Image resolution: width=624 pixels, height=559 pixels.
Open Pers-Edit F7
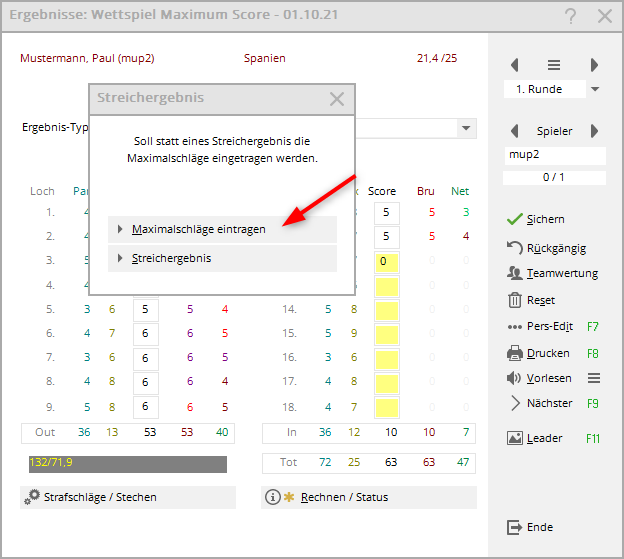(553, 327)
